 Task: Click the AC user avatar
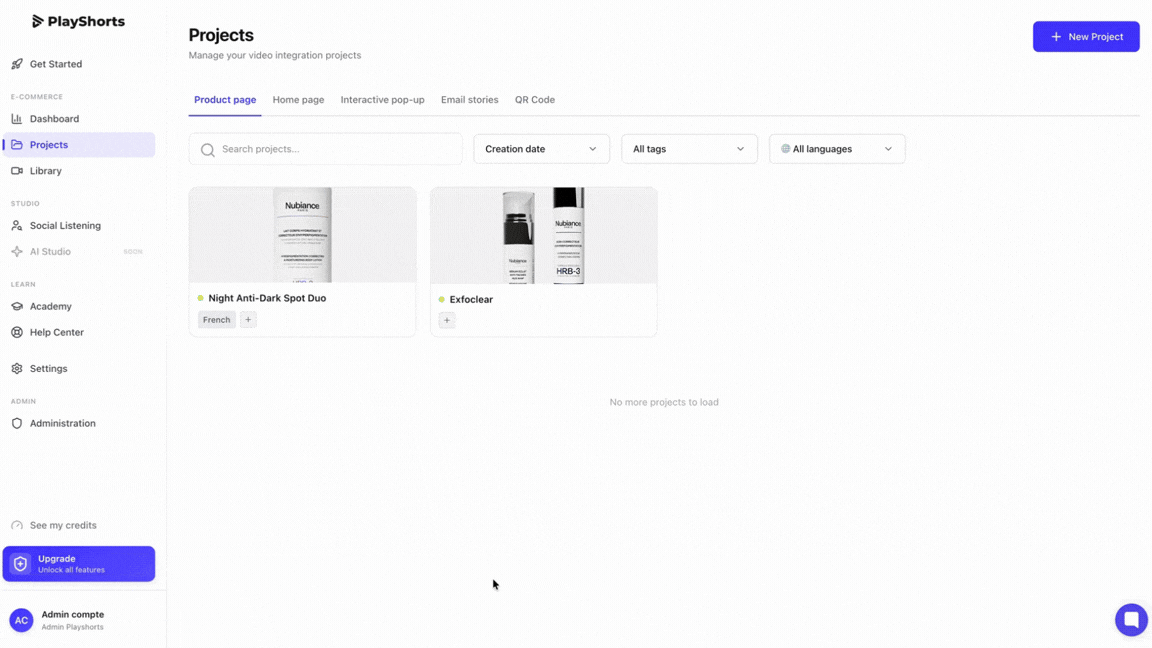click(21, 620)
